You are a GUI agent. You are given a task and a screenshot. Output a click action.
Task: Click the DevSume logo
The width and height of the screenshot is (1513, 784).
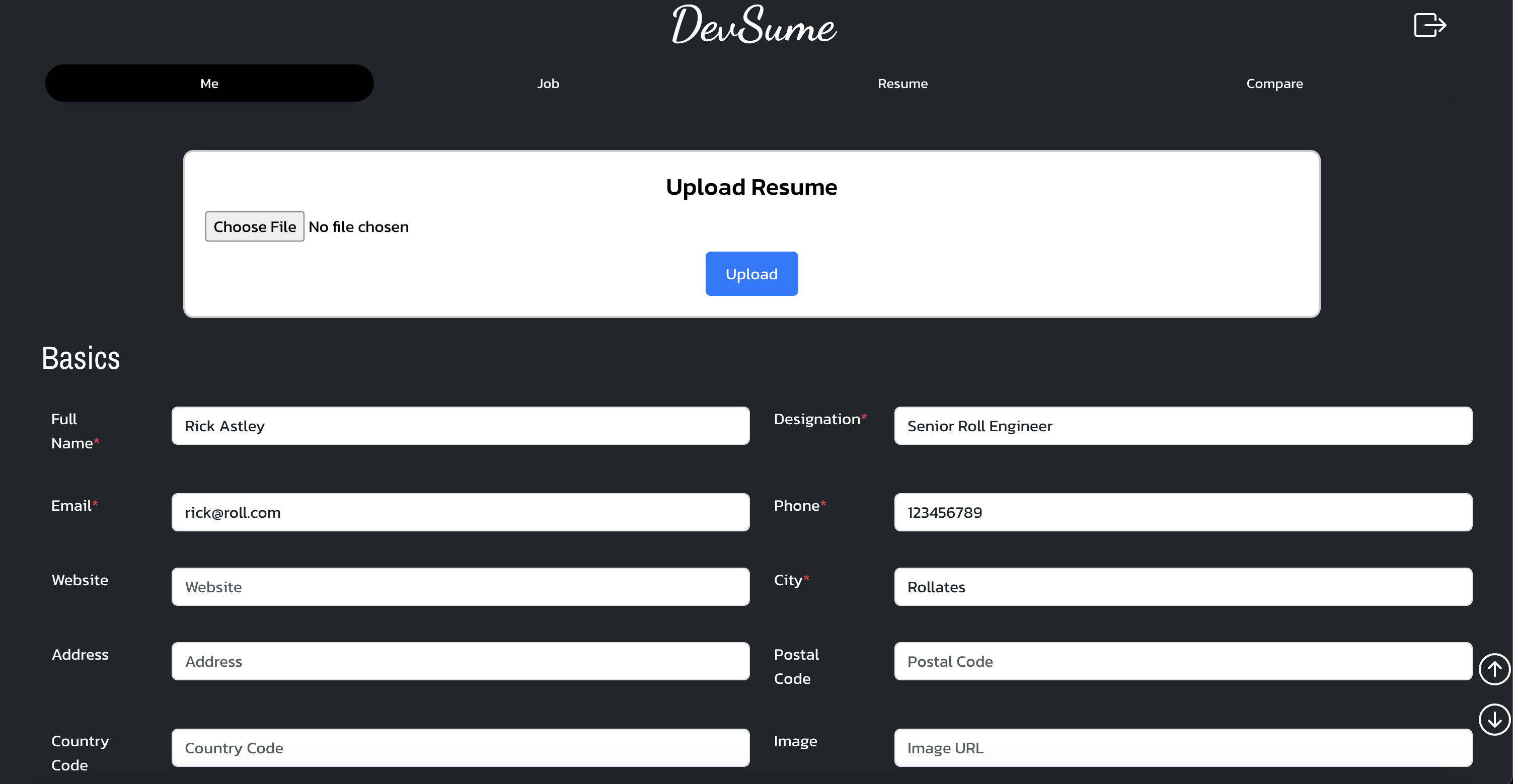click(754, 25)
